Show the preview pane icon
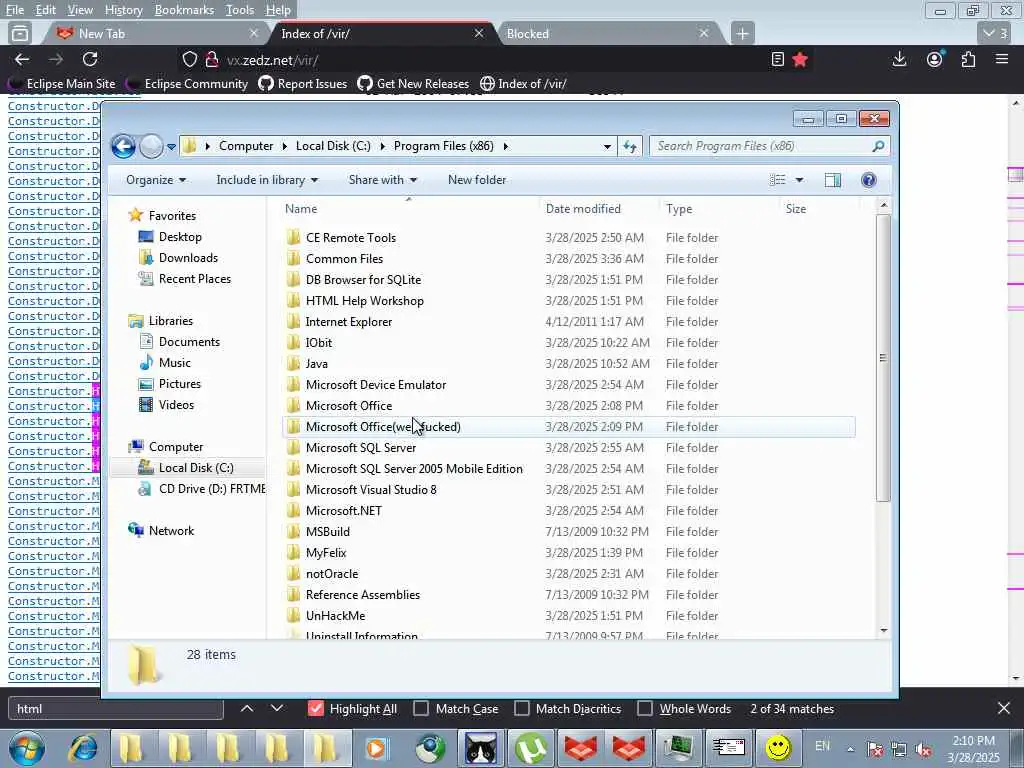 coord(833,180)
